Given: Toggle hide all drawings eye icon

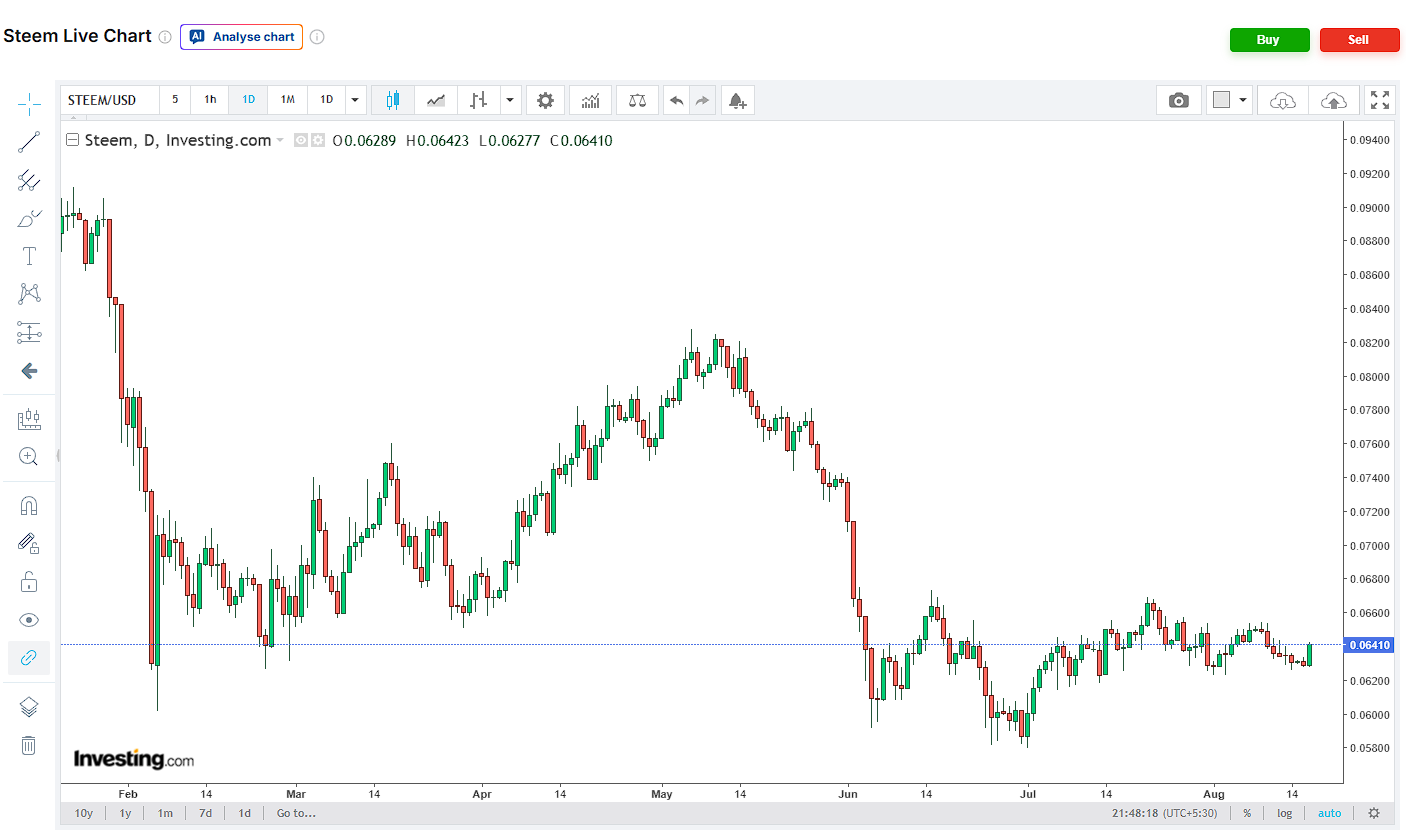Looking at the screenshot, I should click(x=29, y=619).
